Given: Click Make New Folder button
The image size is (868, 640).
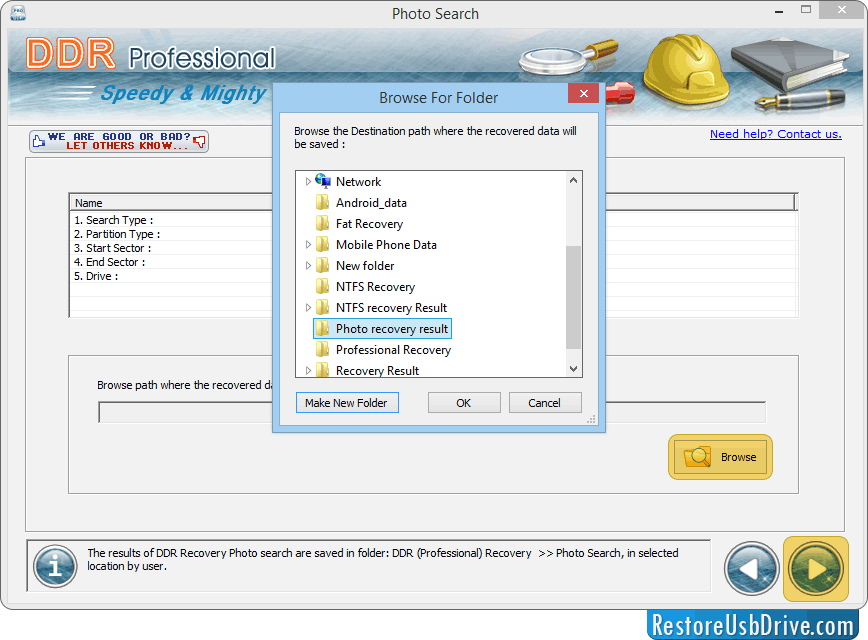Looking at the screenshot, I should pos(347,402).
